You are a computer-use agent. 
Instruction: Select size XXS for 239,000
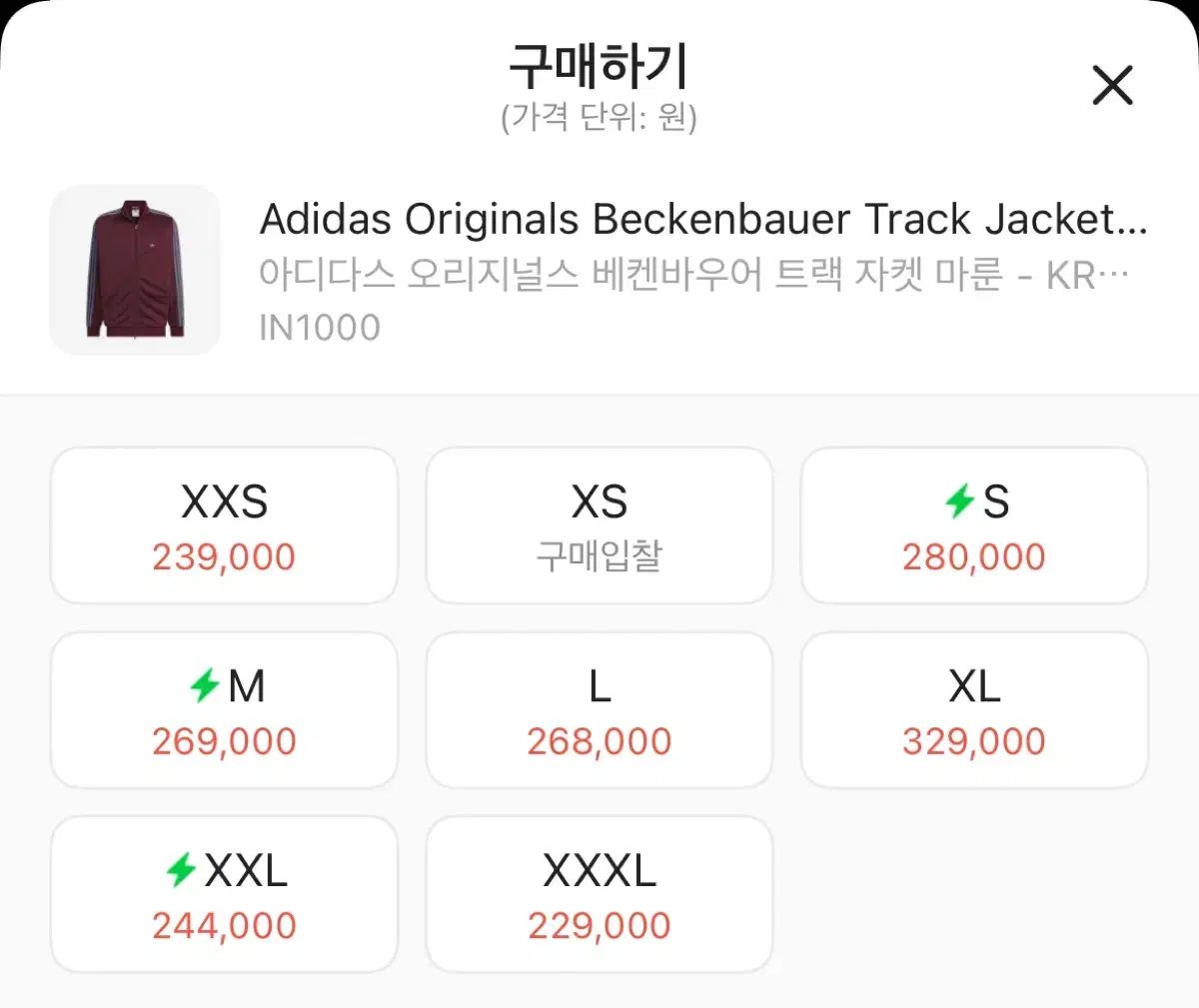pyautogui.click(x=224, y=525)
